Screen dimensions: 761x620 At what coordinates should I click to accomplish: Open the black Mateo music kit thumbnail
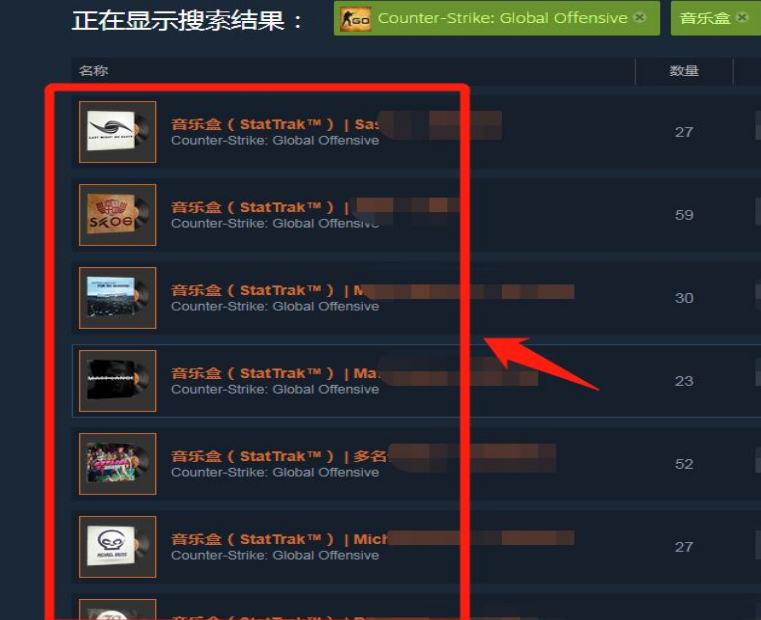(x=117, y=381)
